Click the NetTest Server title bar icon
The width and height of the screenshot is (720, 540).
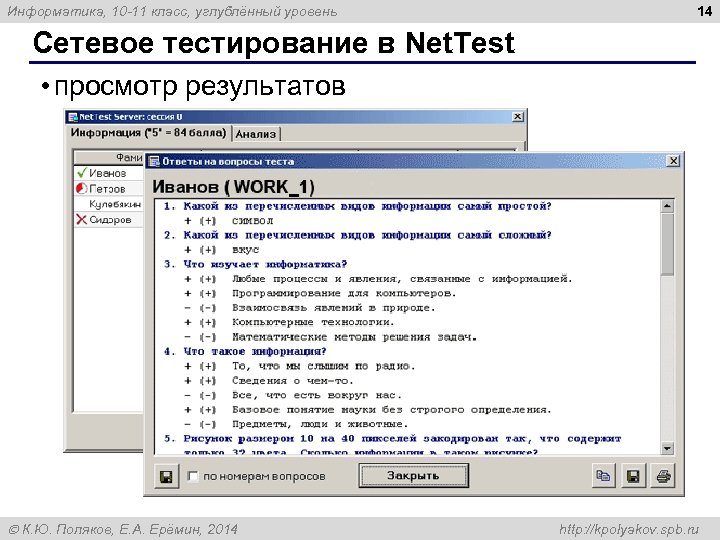coord(73,117)
